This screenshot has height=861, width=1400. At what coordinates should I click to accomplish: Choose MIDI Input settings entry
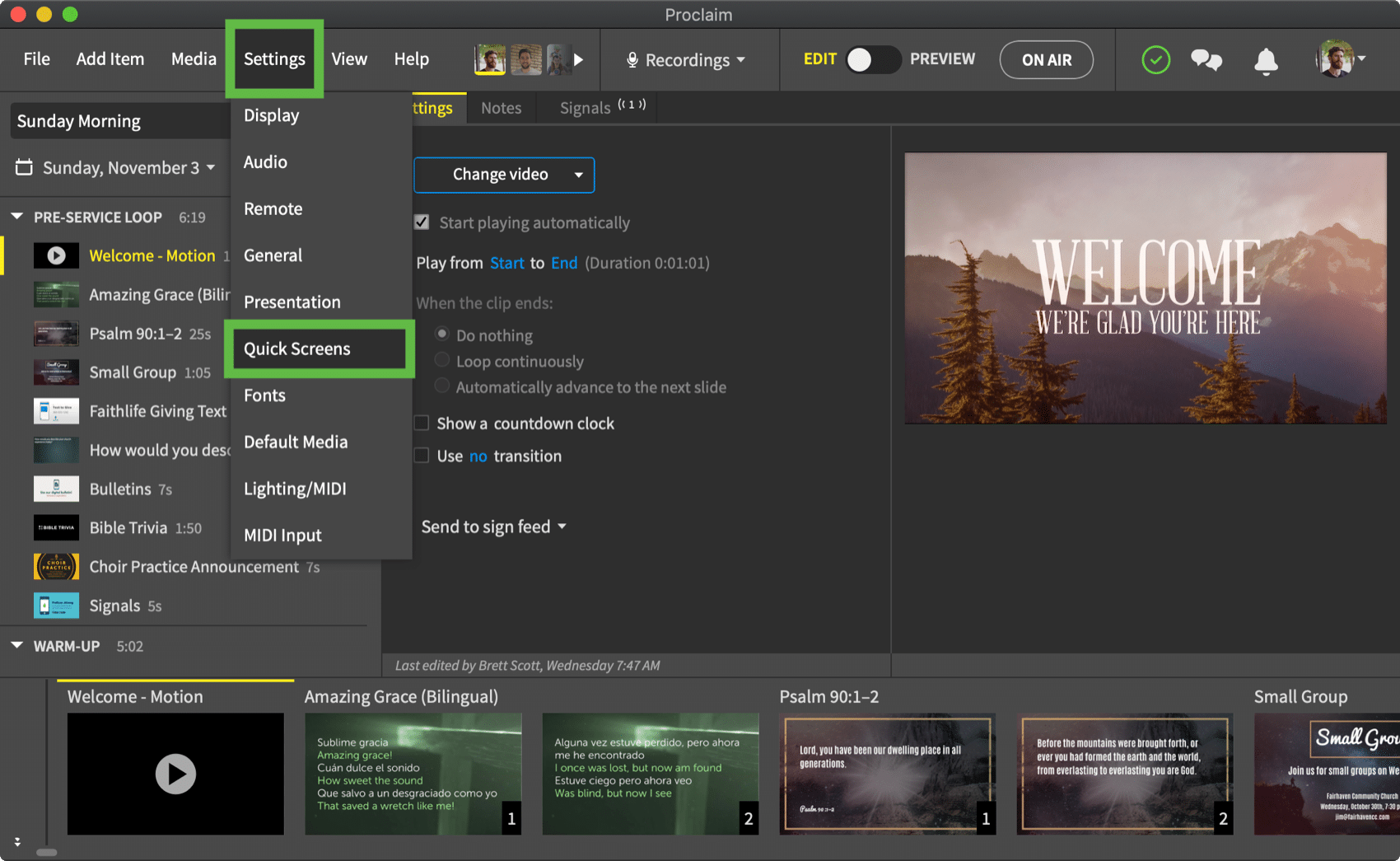[321, 536]
